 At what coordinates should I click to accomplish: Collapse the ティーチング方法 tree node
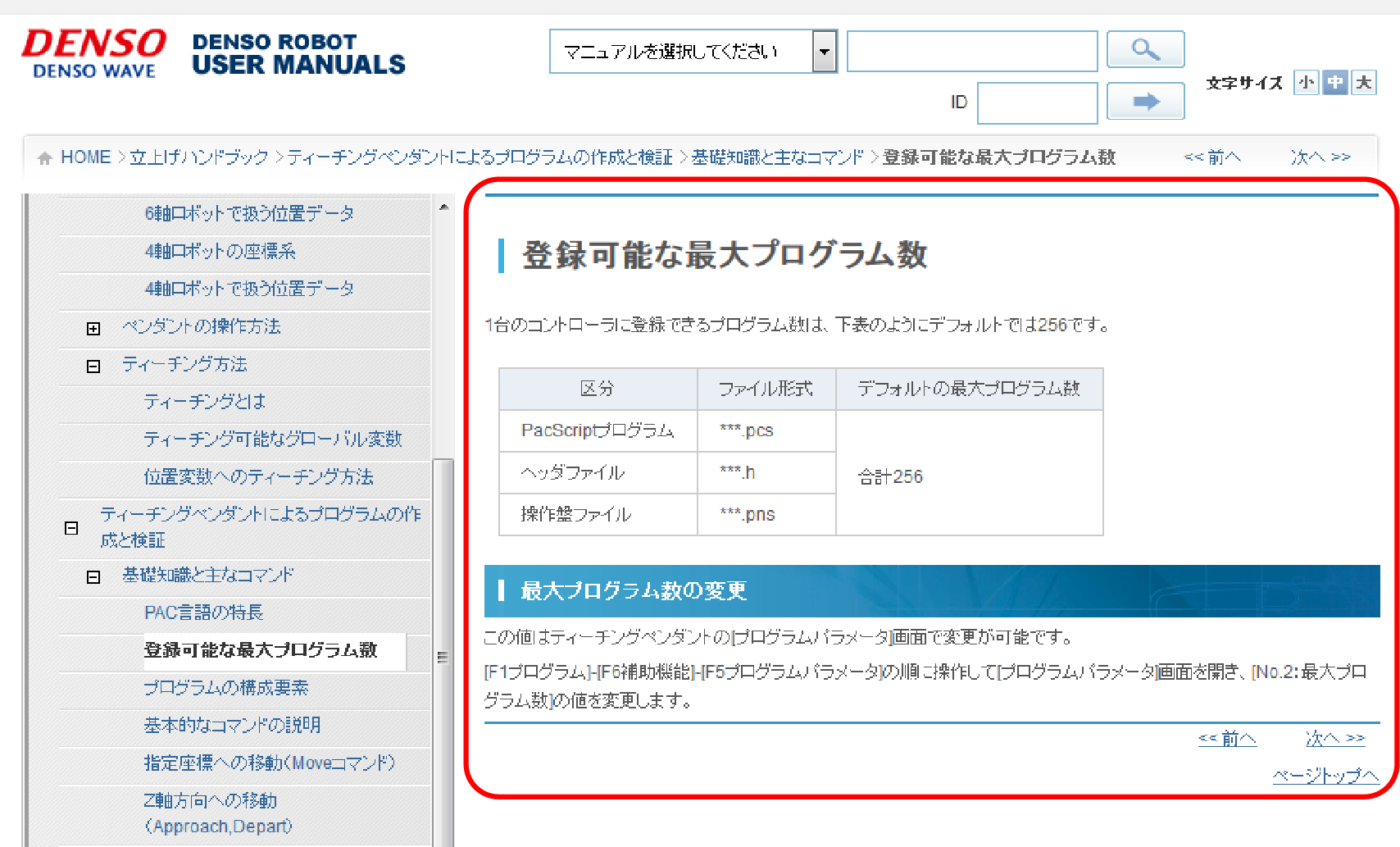93,367
